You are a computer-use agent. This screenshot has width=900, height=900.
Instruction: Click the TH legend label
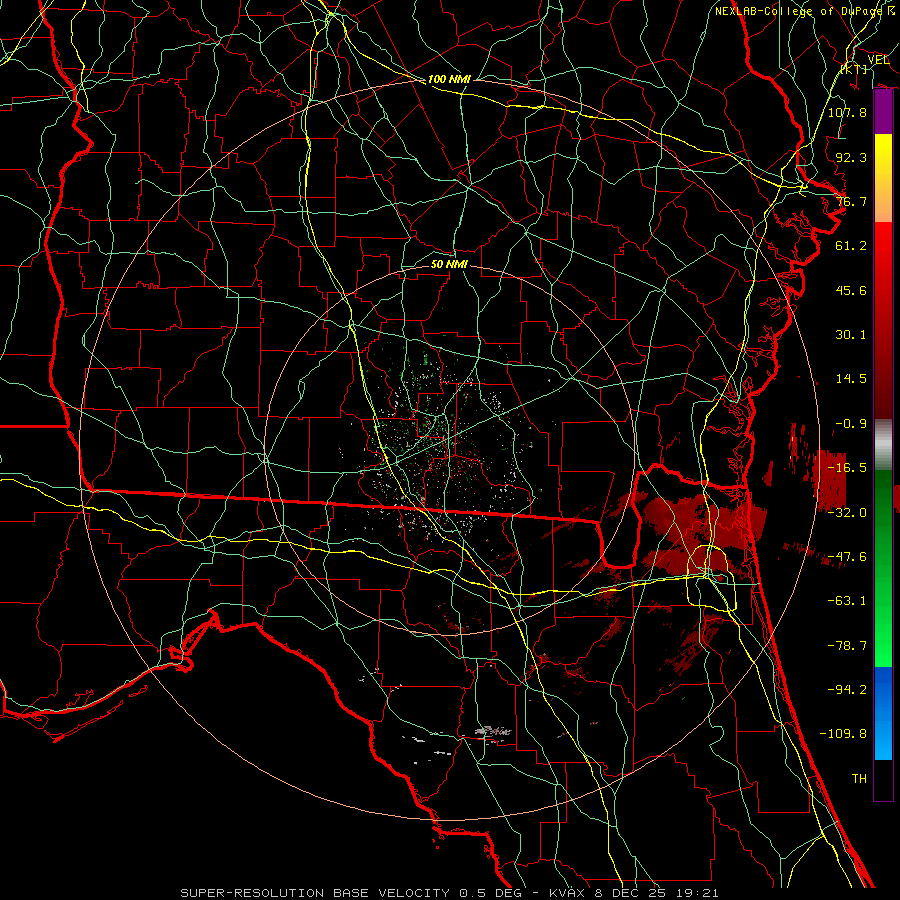[859, 779]
